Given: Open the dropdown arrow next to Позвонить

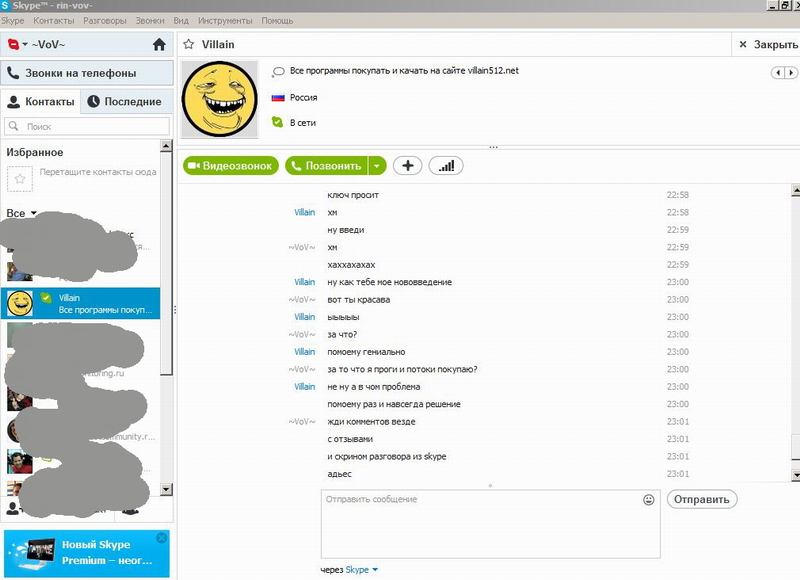Looking at the screenshot, I should point(377,166).
